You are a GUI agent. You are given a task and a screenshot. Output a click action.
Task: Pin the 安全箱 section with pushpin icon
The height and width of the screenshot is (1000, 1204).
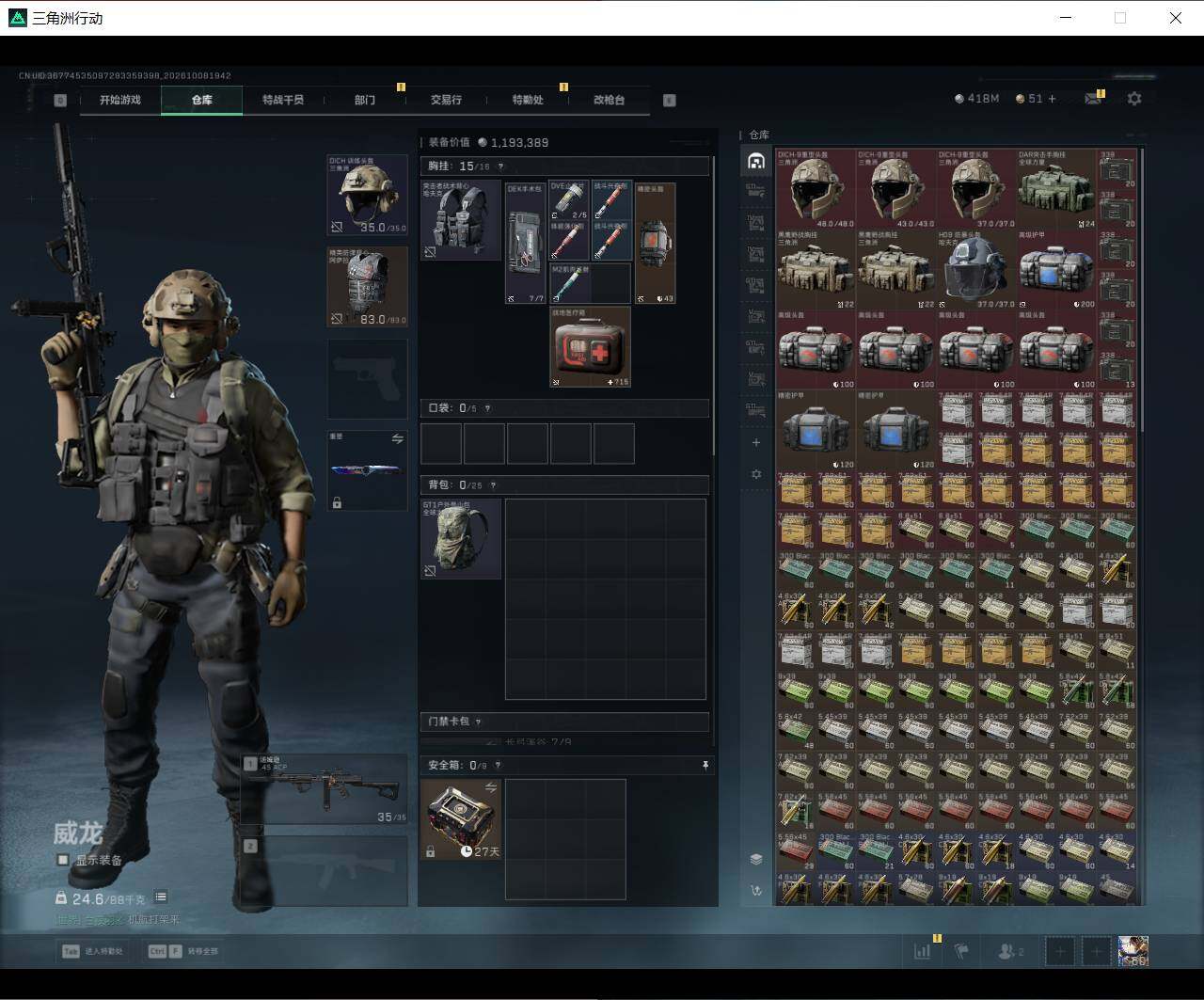point(705,766)
